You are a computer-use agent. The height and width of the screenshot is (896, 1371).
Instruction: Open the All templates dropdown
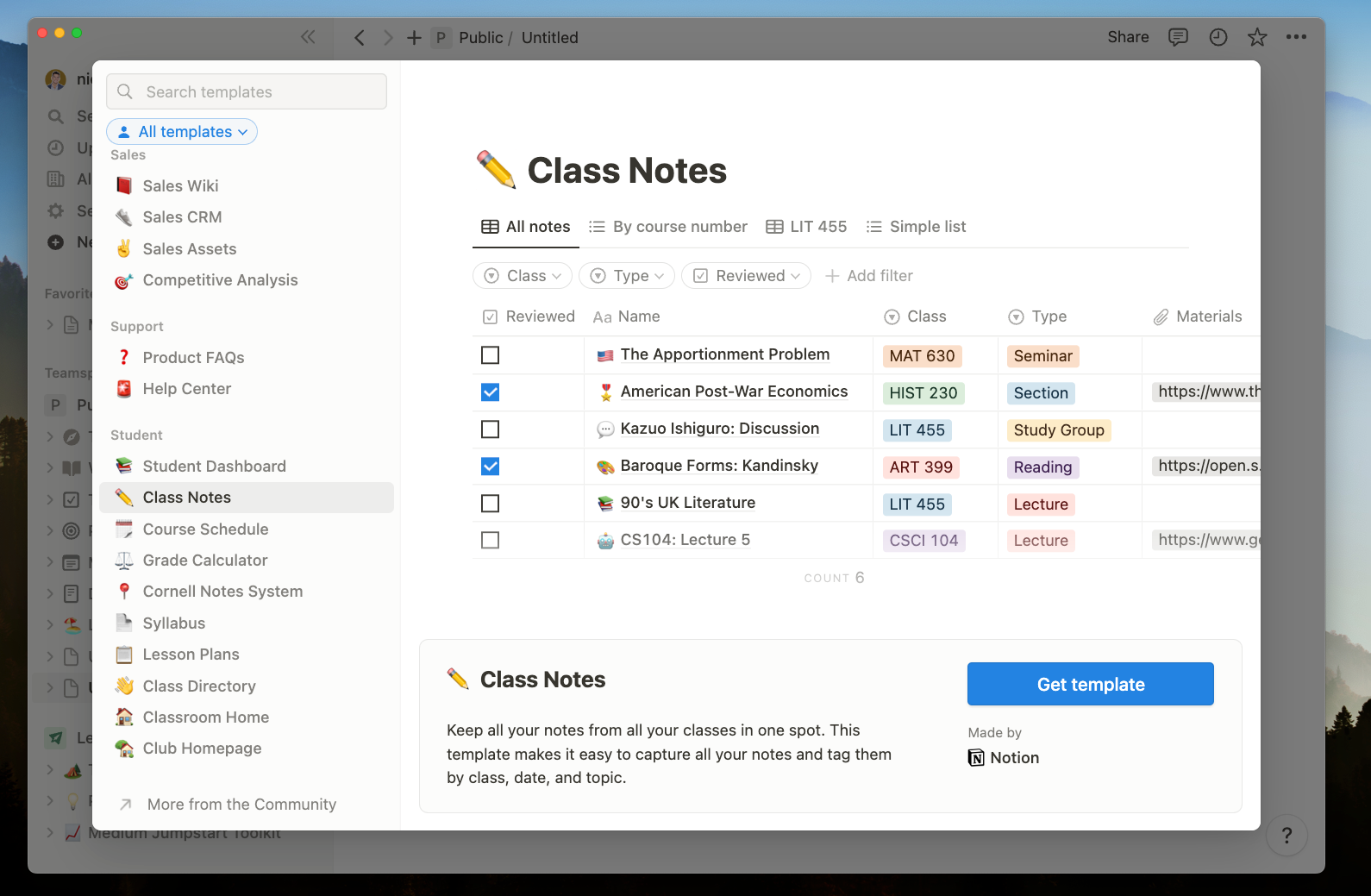coord(182,131)
